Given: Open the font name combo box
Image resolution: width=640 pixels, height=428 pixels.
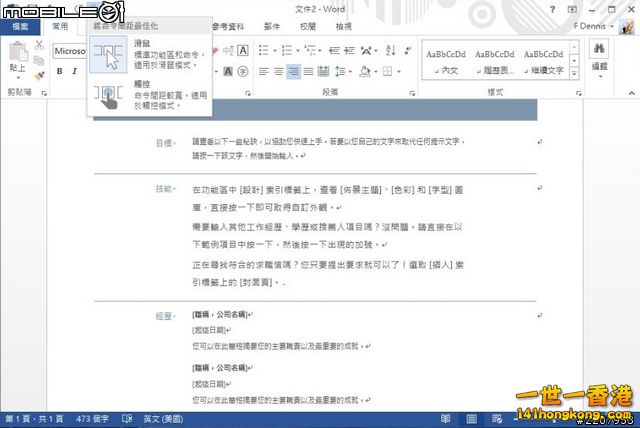Looking at the screenshot, I should tap(69, 50).
